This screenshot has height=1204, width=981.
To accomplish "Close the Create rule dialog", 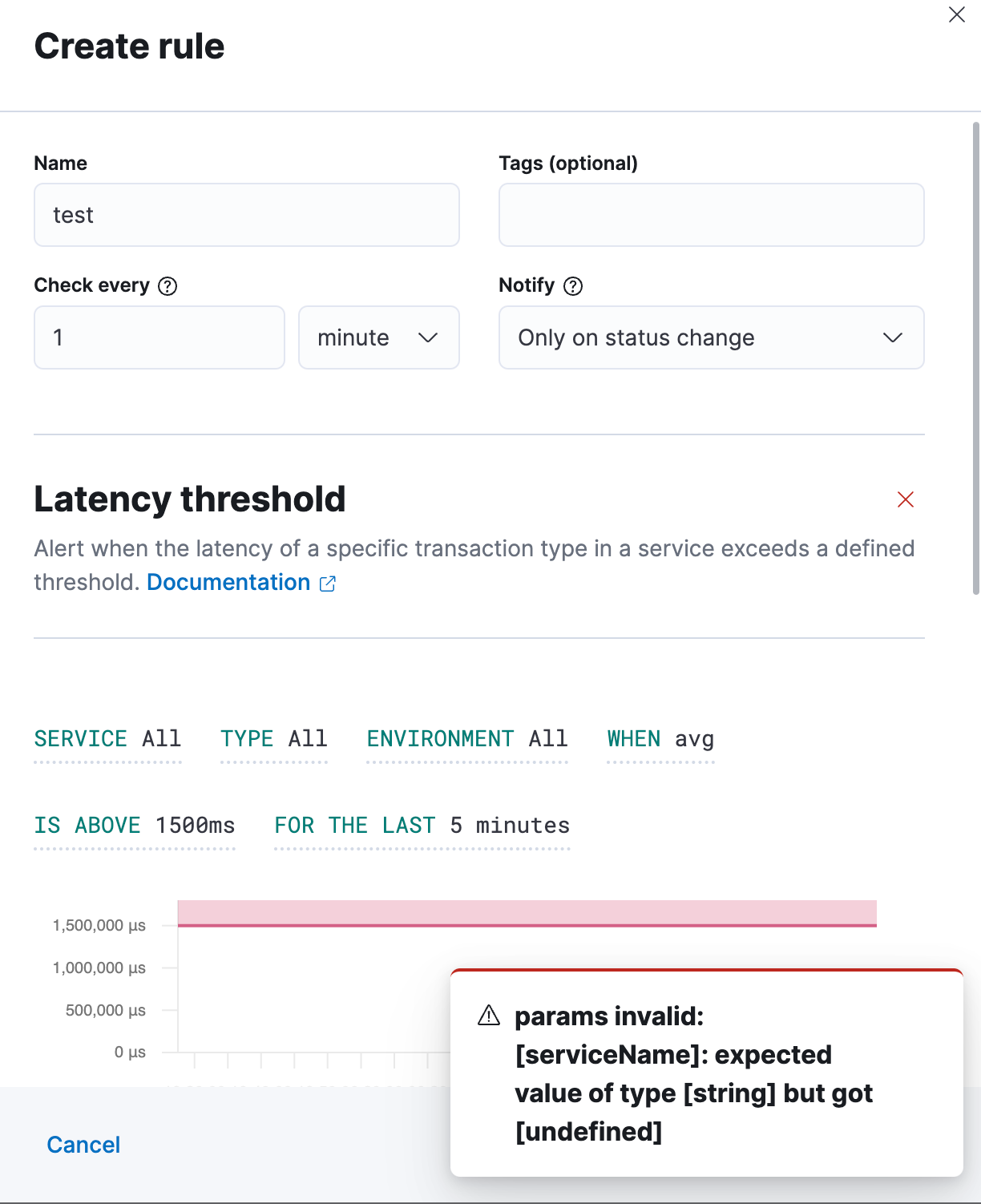I will pyautogui.click(x=957, y=14).
